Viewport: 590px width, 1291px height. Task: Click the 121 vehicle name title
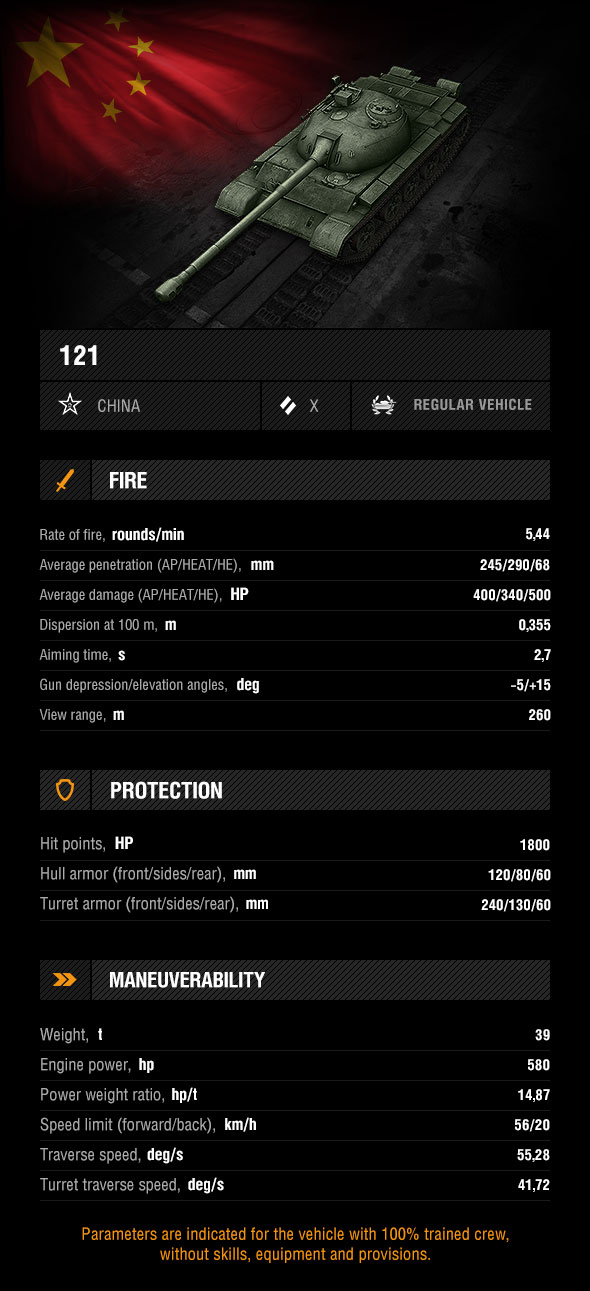(79, 355)
